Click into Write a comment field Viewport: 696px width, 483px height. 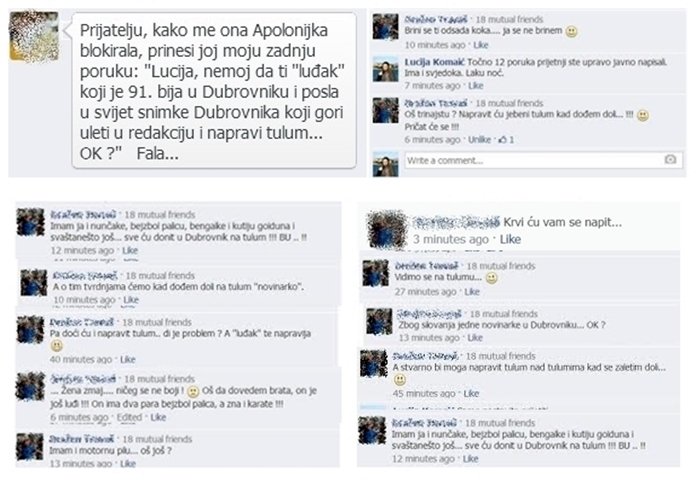pos(543,160)
